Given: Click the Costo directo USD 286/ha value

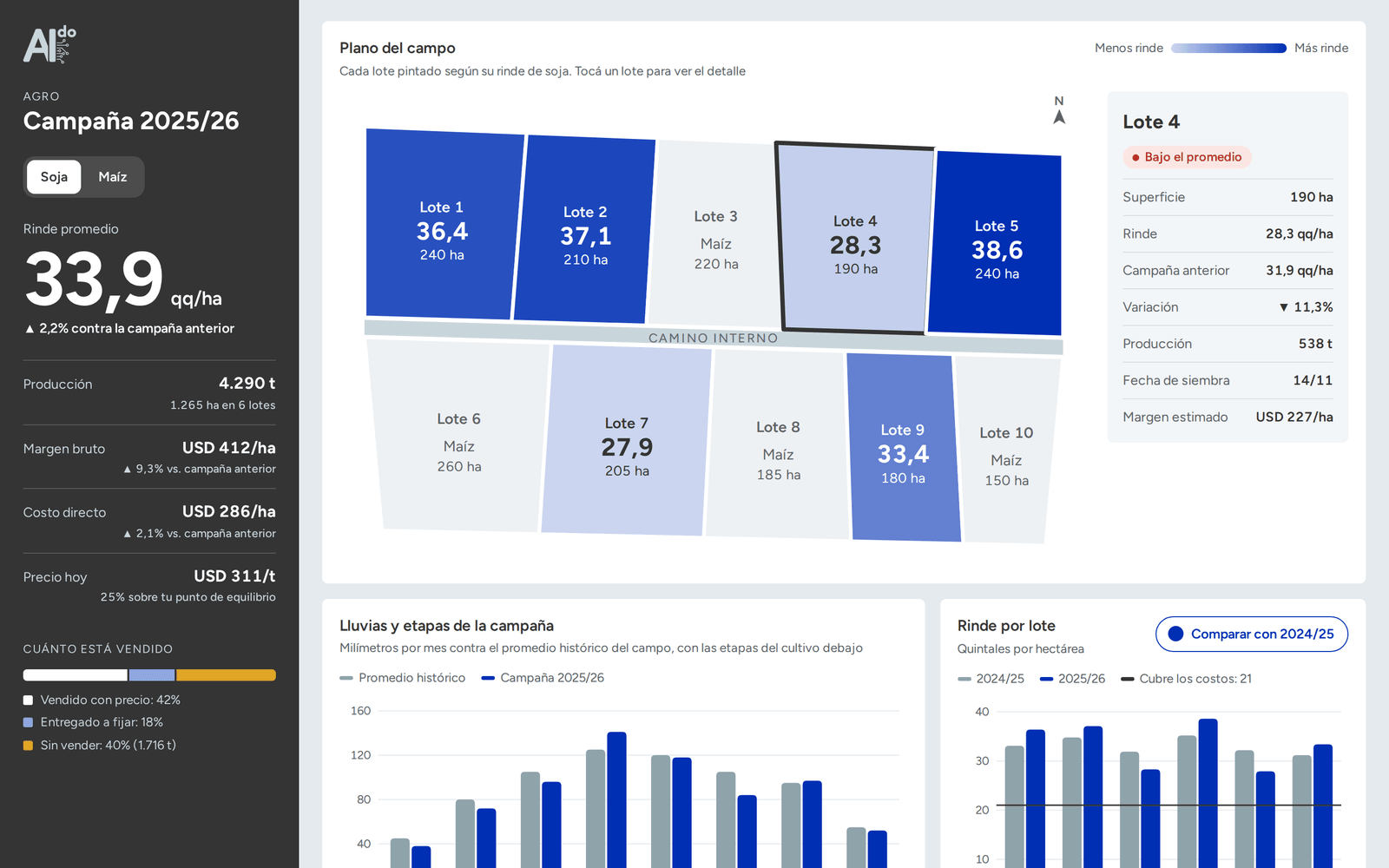Looking at the screenshot, I should tap(229, 512).
